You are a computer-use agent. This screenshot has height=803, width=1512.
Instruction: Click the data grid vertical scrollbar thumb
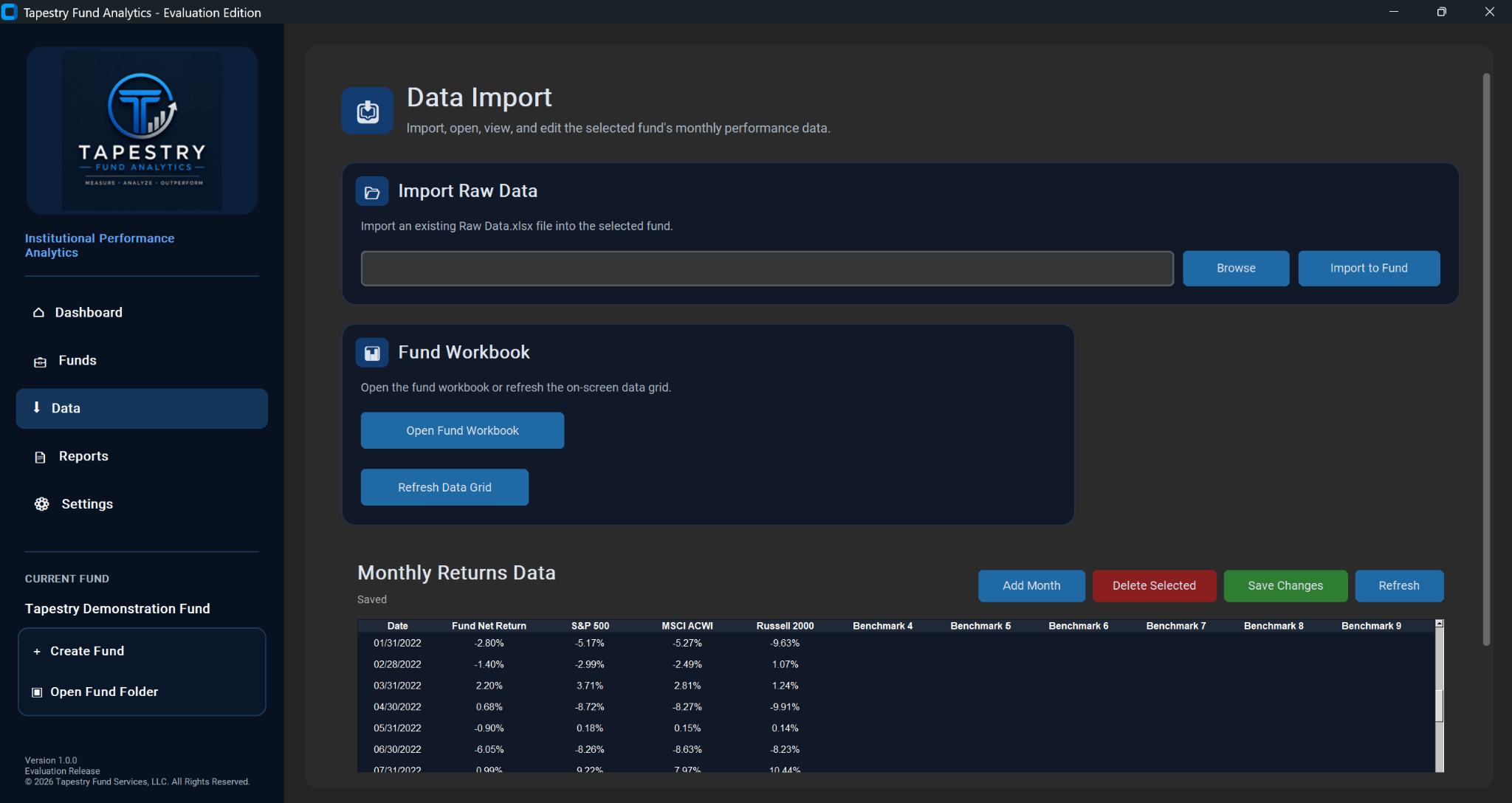click(x=1439, y=706)
